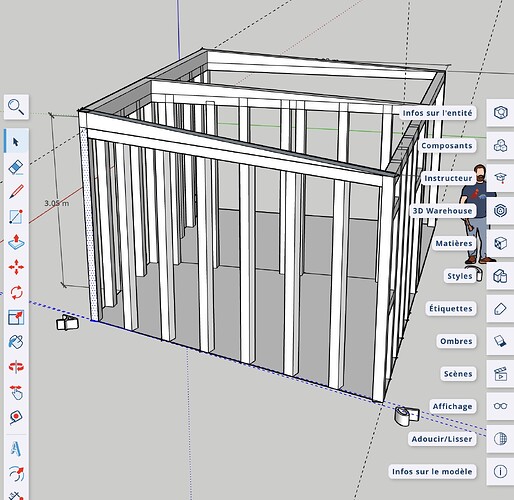Screen dimensions: 514x500
Task: Pick the Paint Bucket tool
Action: point(16,342)
